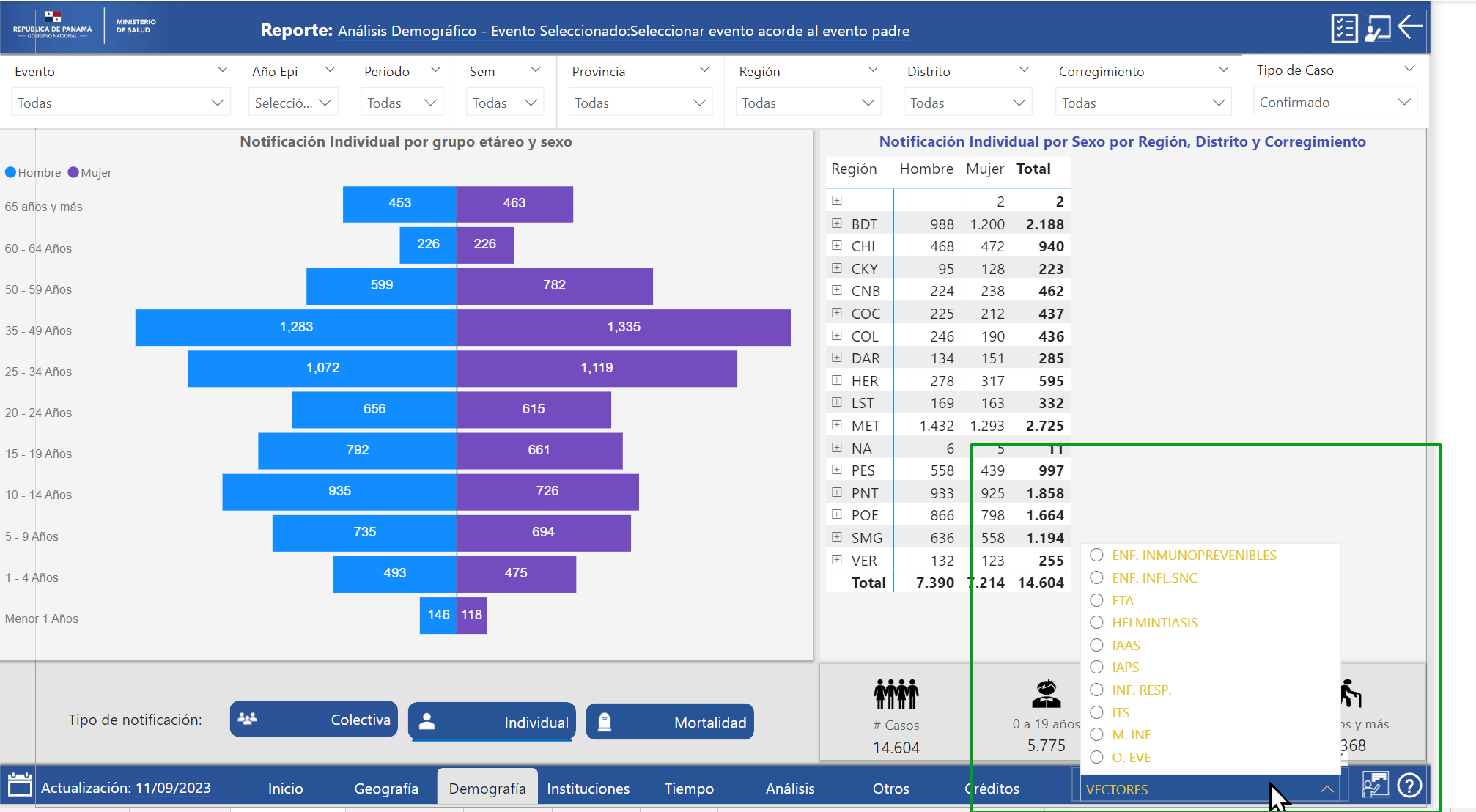Choose the HELMINTIASIS radio option
This screenshot has width=1476, height=812.
click(1096, 622)
